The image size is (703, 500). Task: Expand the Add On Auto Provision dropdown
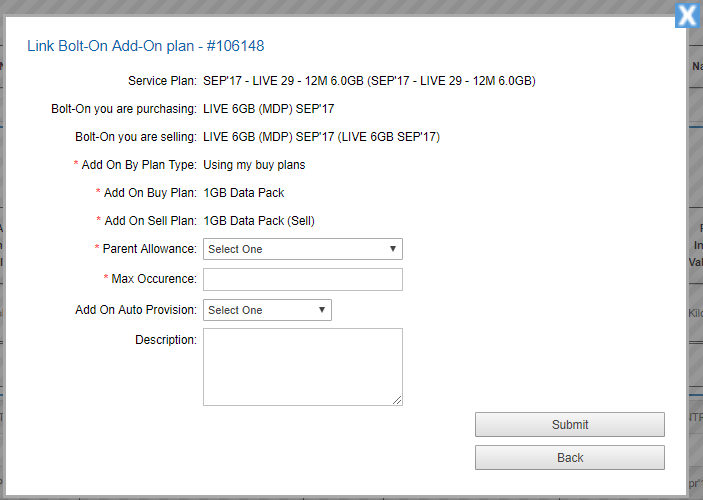click(x=267, y=310)
